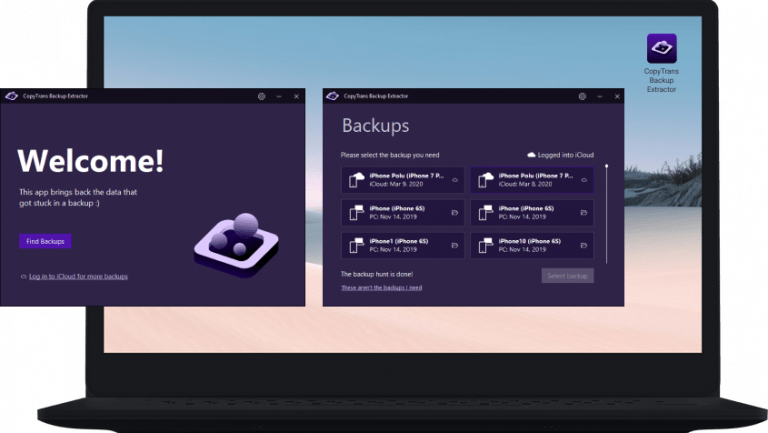
Task: Minimize the Welcome window
Action: 279,96
